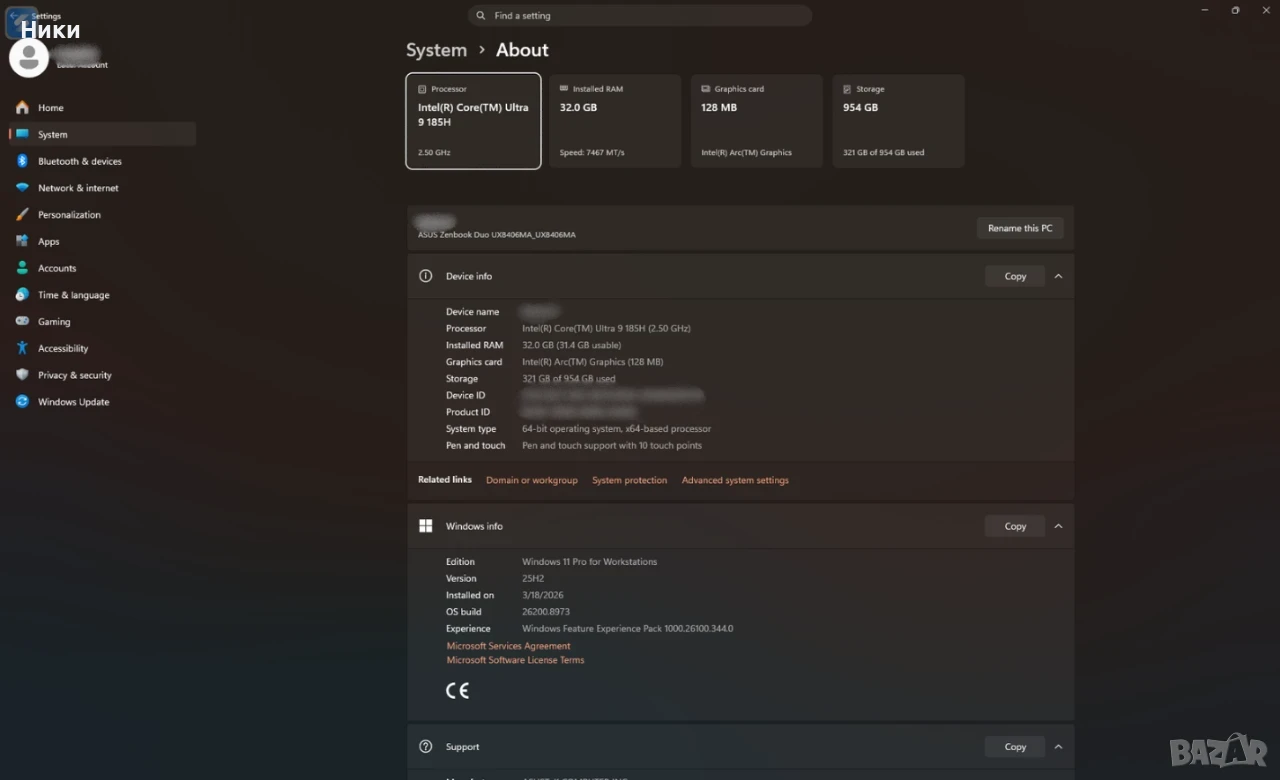1280x780 pixels.
Task: Click the Support question mark icon
Action: point(426,747)
